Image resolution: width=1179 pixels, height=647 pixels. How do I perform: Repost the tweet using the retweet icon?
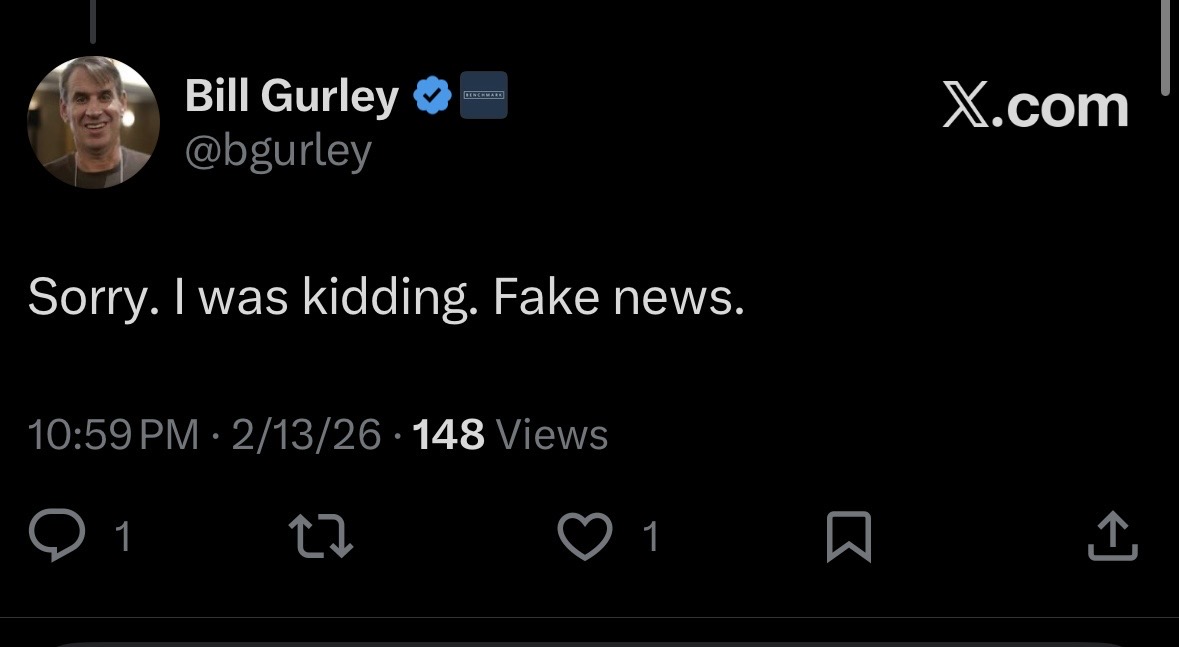coord(322,536)
